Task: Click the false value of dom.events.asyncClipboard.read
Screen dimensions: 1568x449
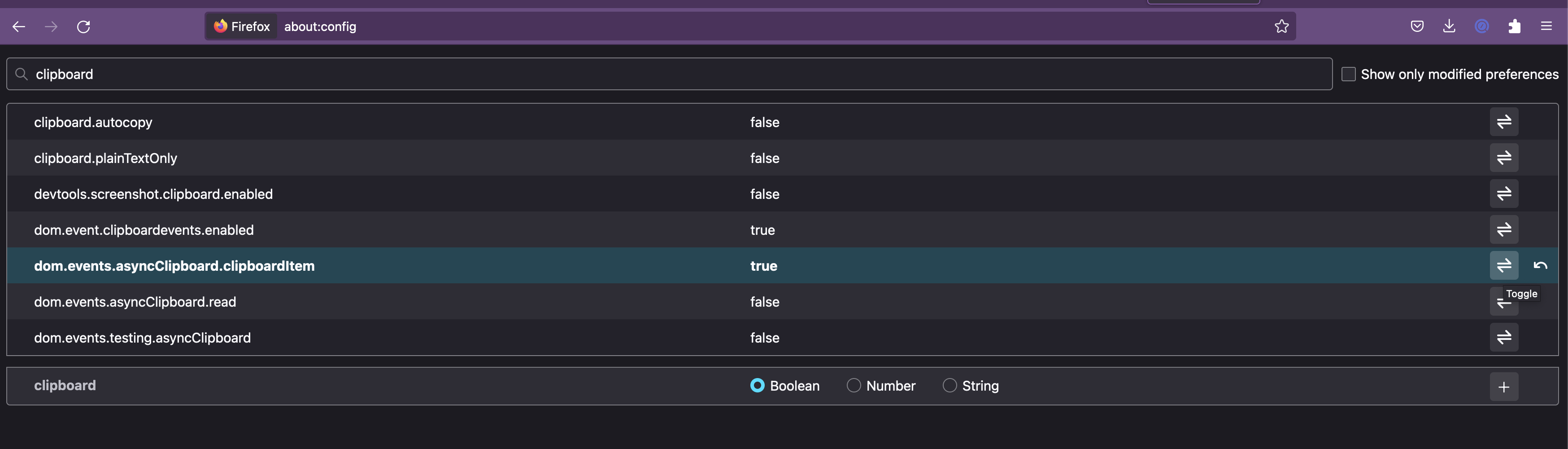Action: click(765, 302)
